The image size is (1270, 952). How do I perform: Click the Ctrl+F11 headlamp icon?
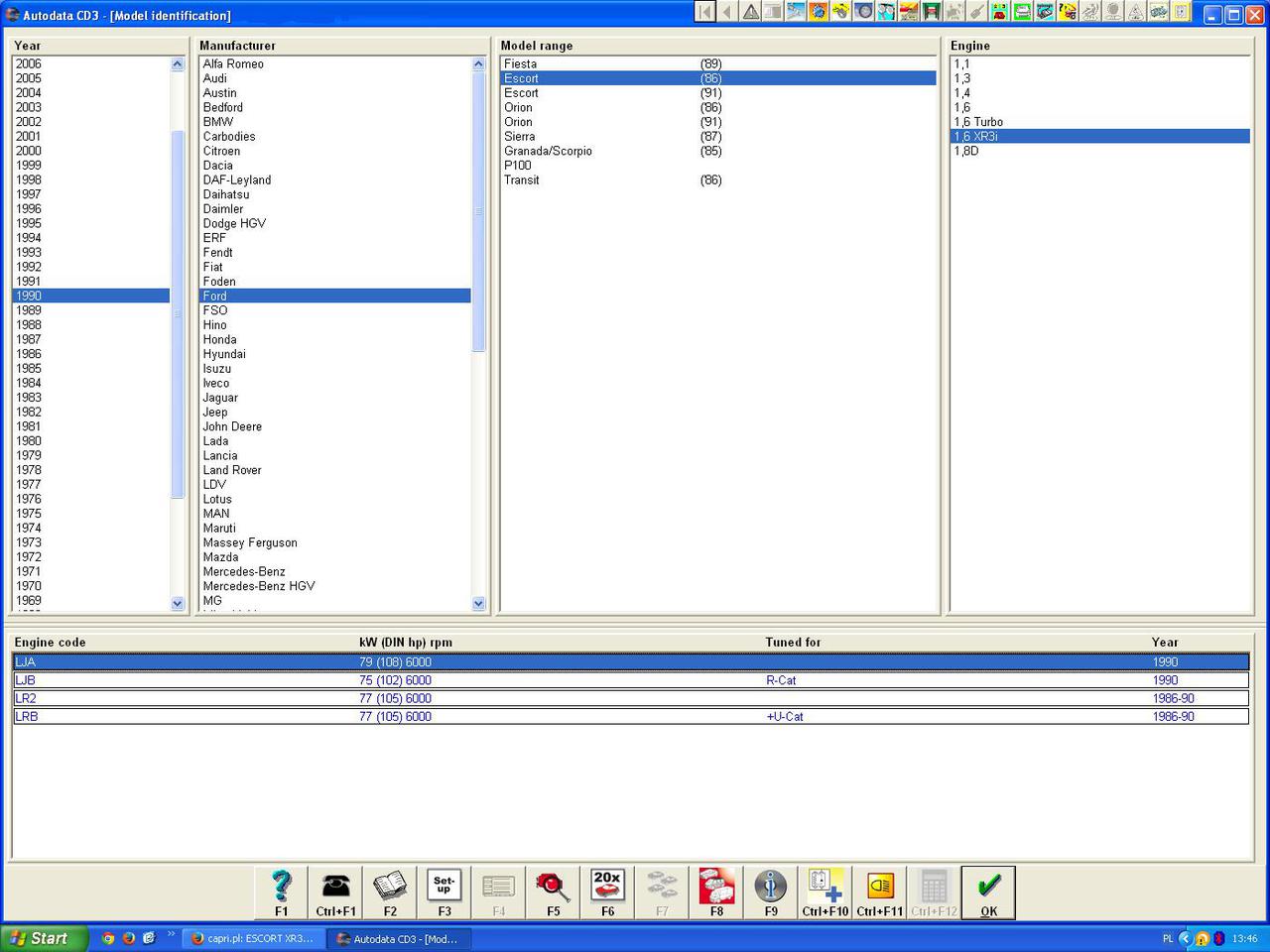pyautogui.click(x=880, y=892)
